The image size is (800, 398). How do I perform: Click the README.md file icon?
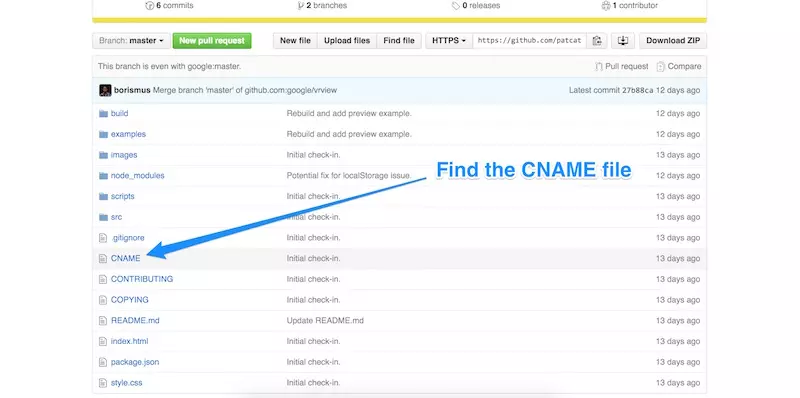[x=103, y=320]
